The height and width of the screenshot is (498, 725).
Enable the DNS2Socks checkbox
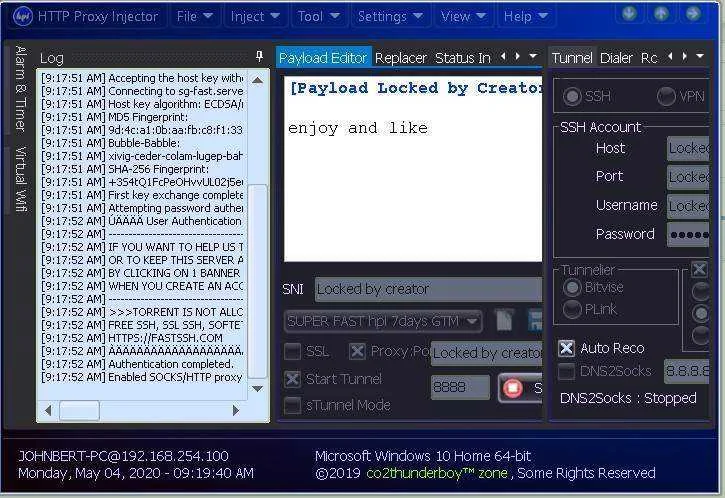566,371
